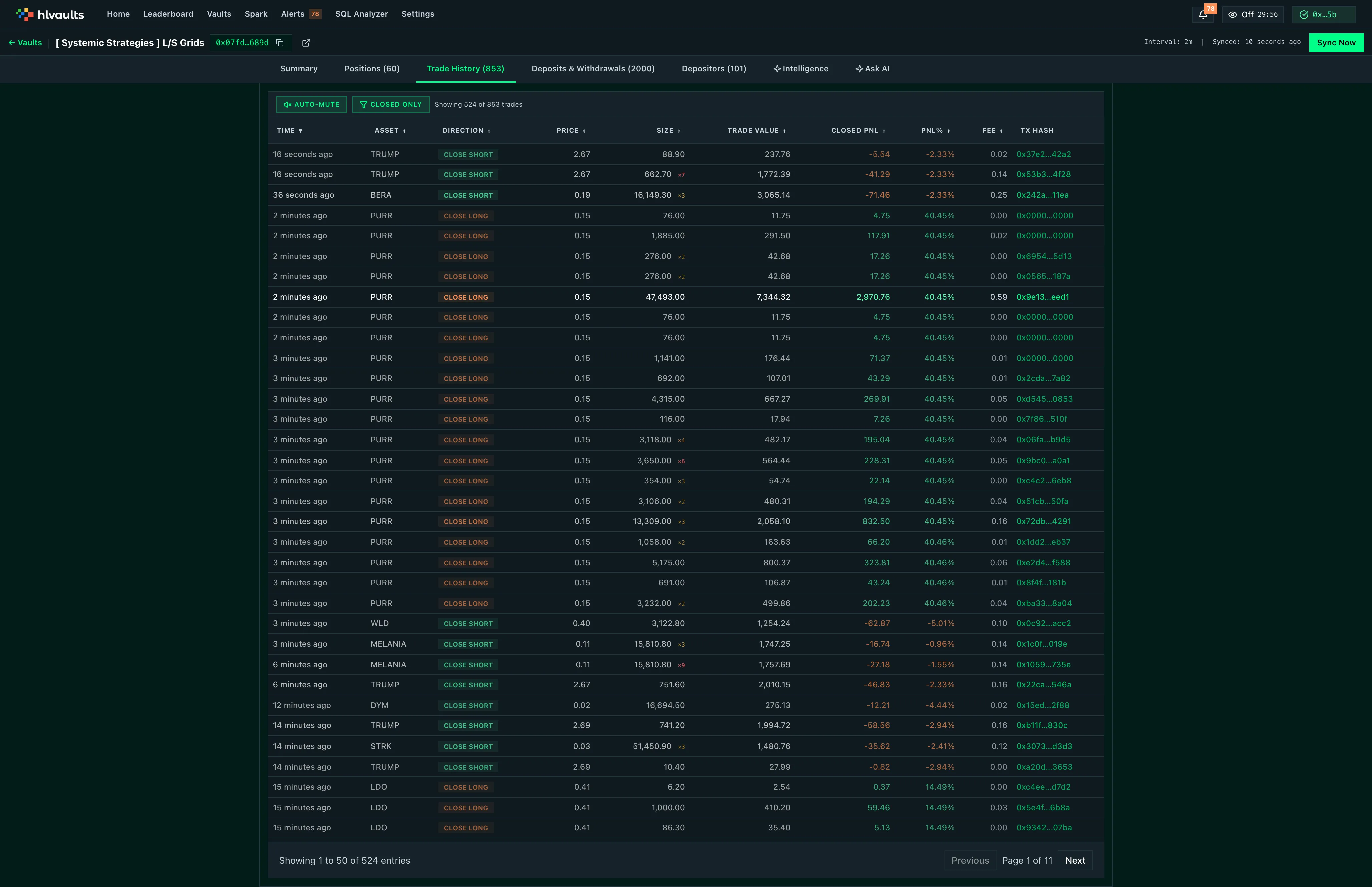Sort by the Time column
The height and width of the screenshot is (887, 1372).
290,131
